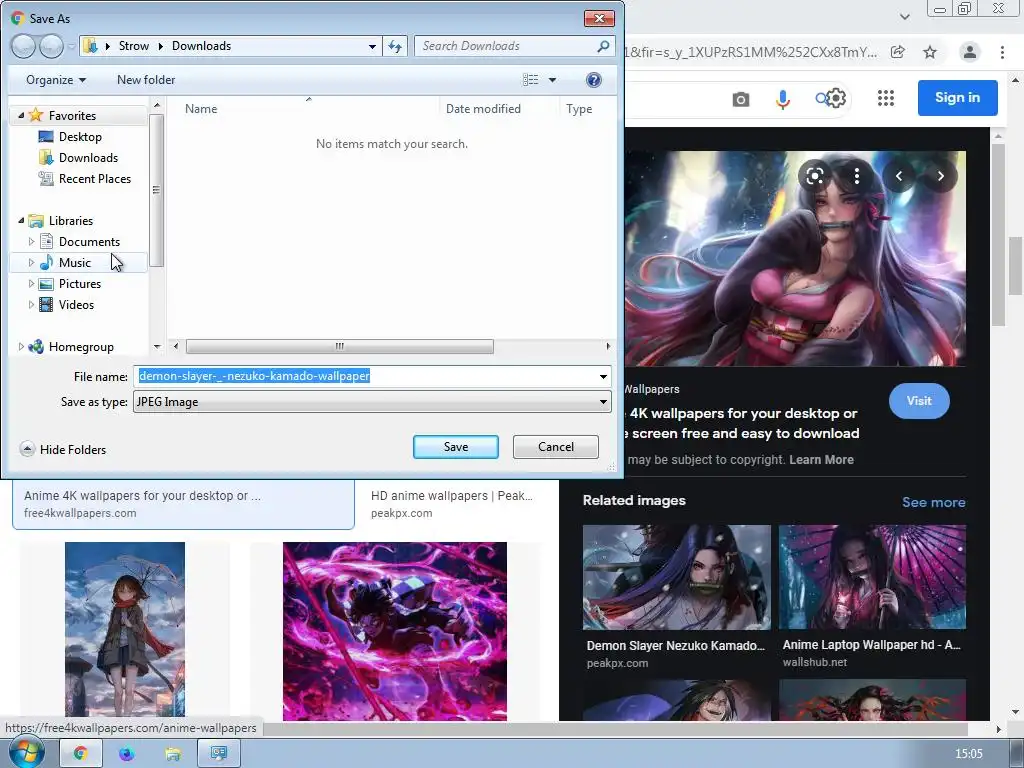Click the refresh button beside the address path

(395, 46)
